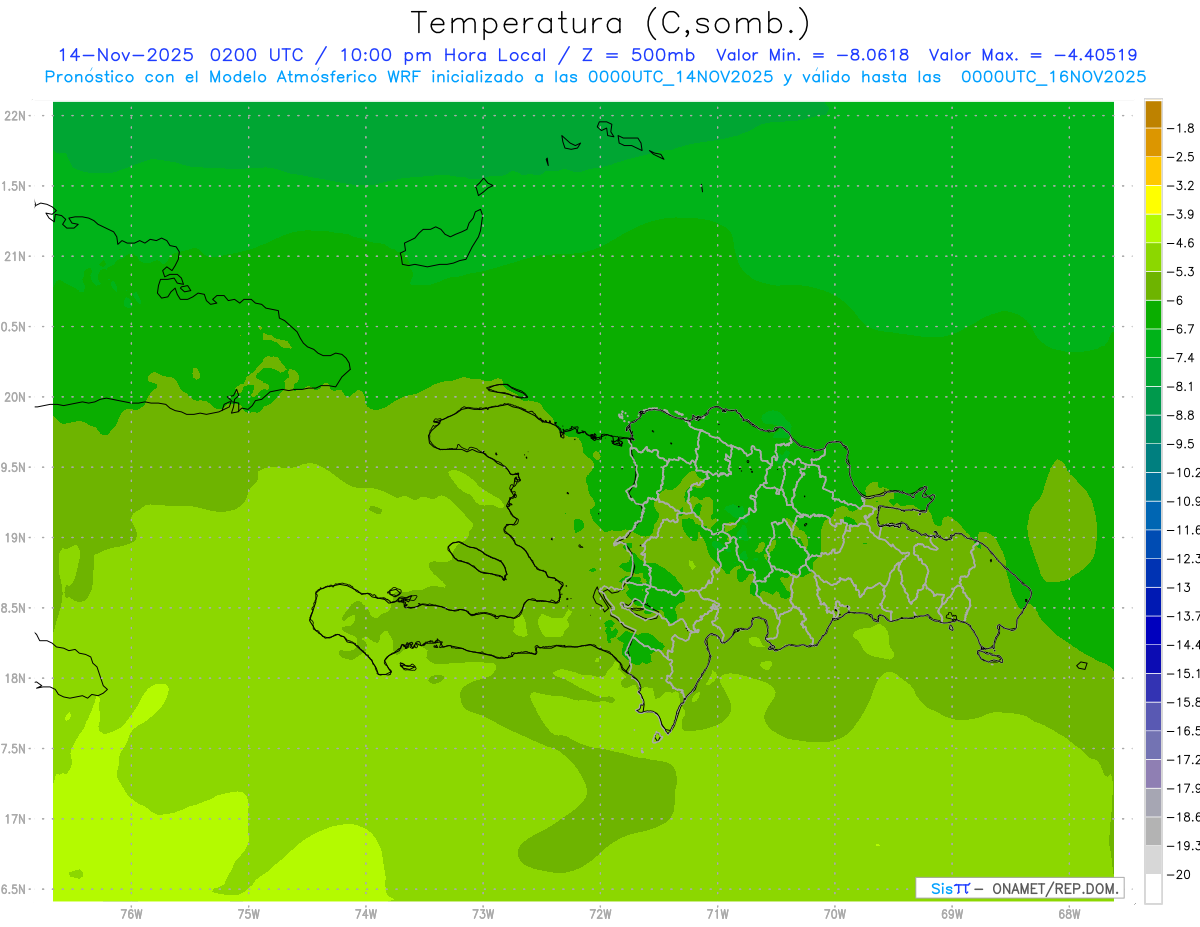Click the -13 colorbar value label

(x=1179, y=587)
